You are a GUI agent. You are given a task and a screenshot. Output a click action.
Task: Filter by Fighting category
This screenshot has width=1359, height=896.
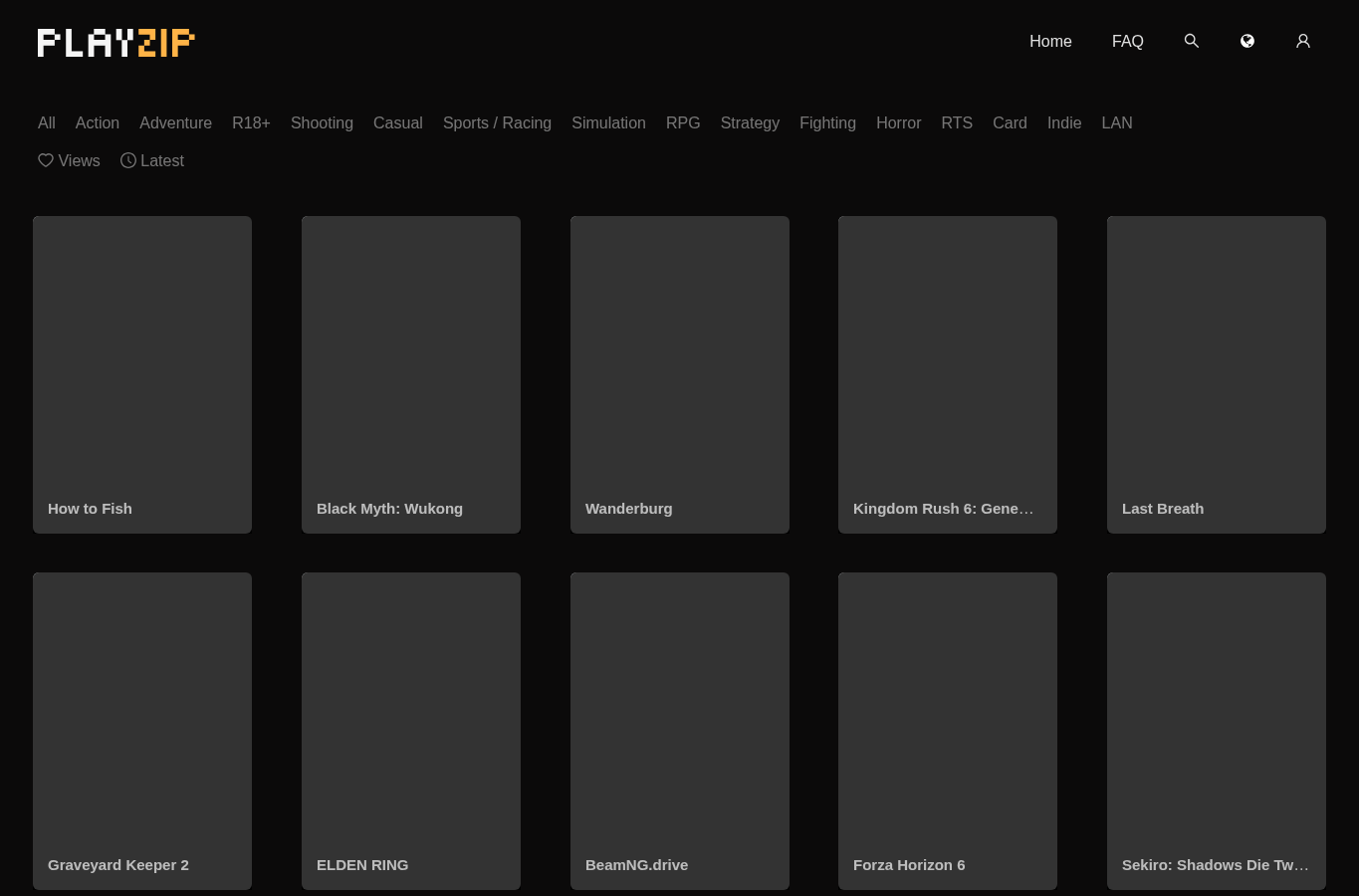point(827,122)
